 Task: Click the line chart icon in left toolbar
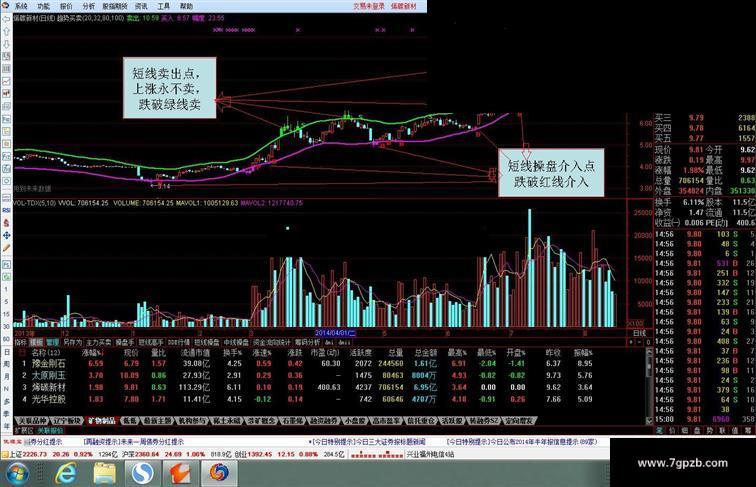(x=6, y=81)
